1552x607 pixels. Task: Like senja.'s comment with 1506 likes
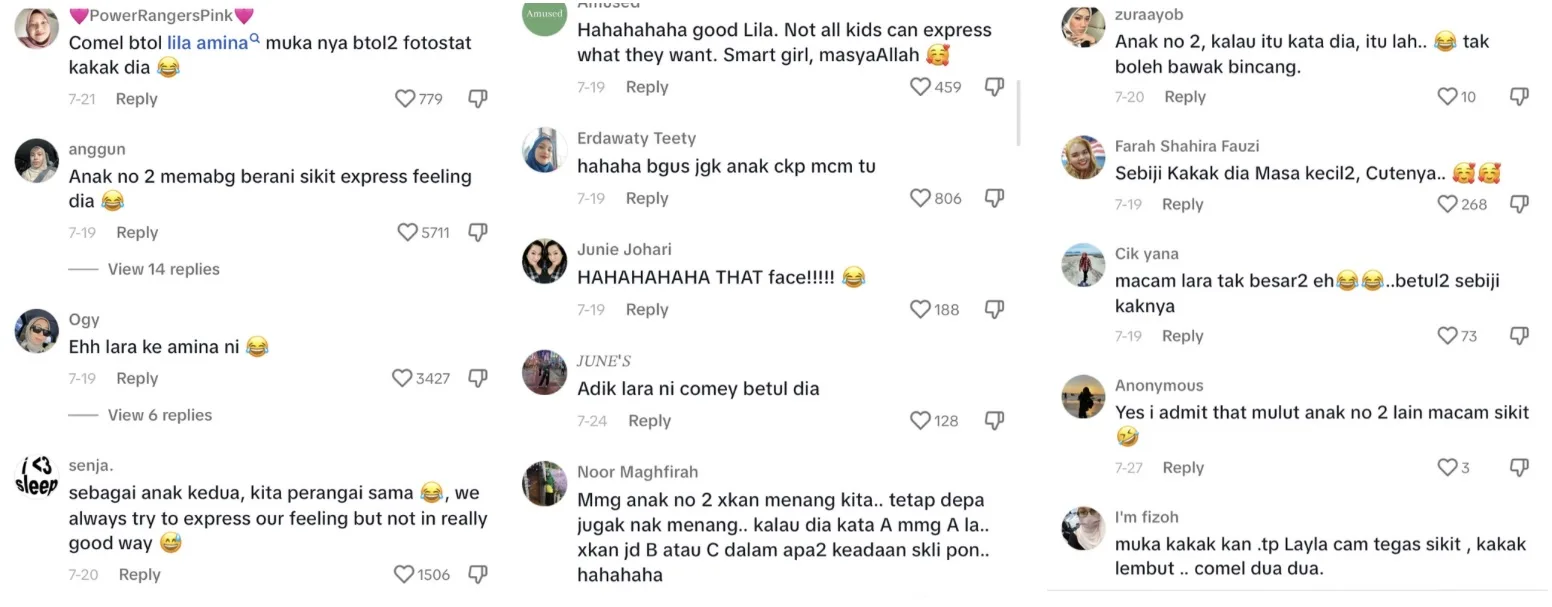tap(404, 574)
